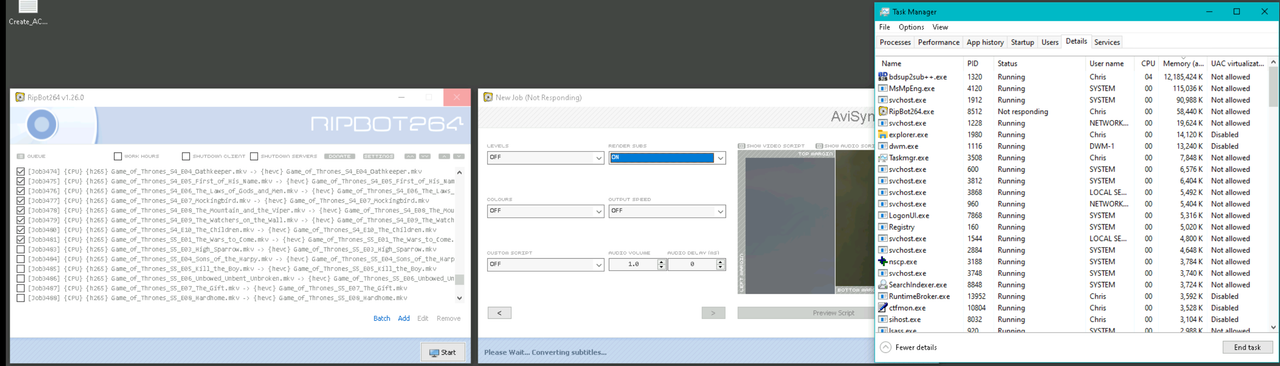
Task: Select the MsMpEng.exe process icon
Action: 882,88
